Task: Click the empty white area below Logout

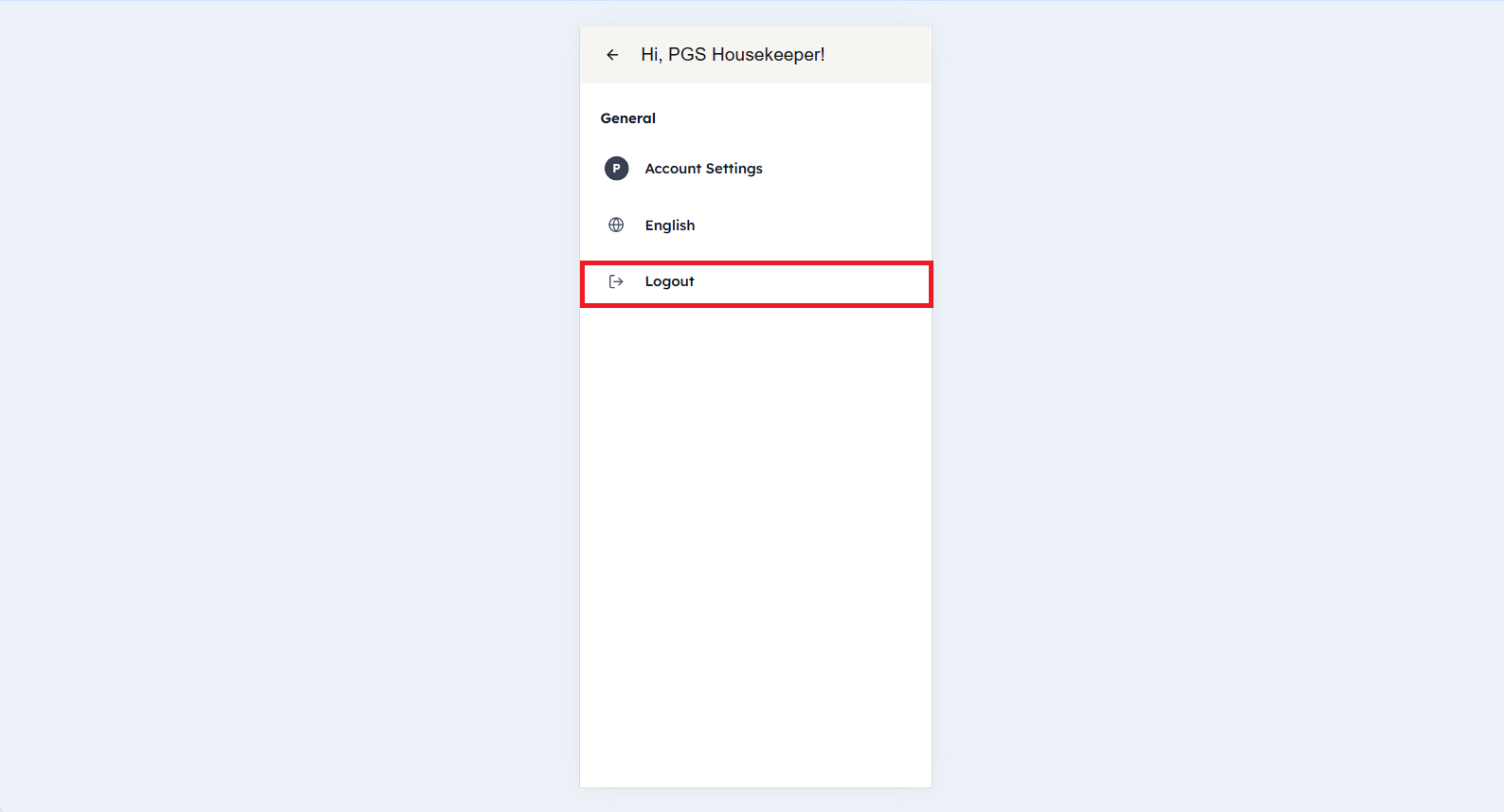Action: (755, 540)
